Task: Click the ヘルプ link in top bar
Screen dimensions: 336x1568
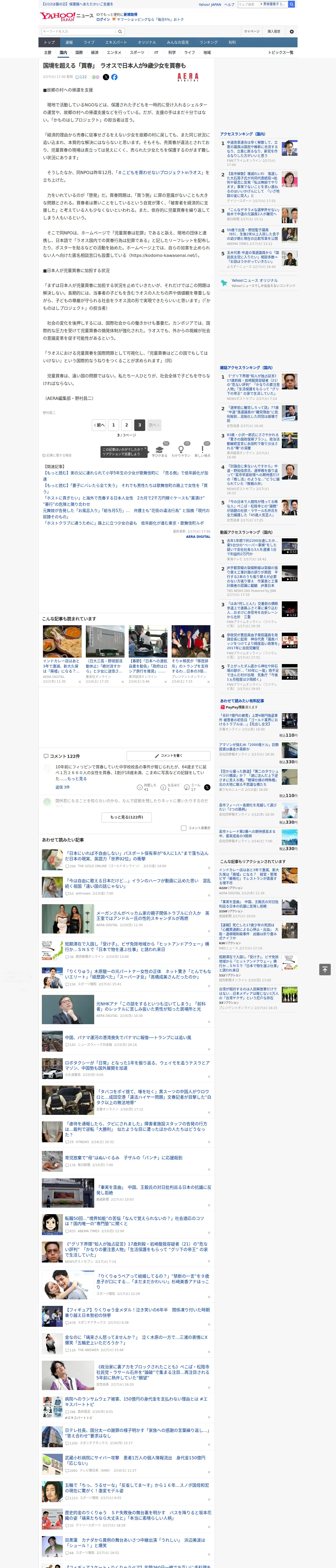Action: 229,4
